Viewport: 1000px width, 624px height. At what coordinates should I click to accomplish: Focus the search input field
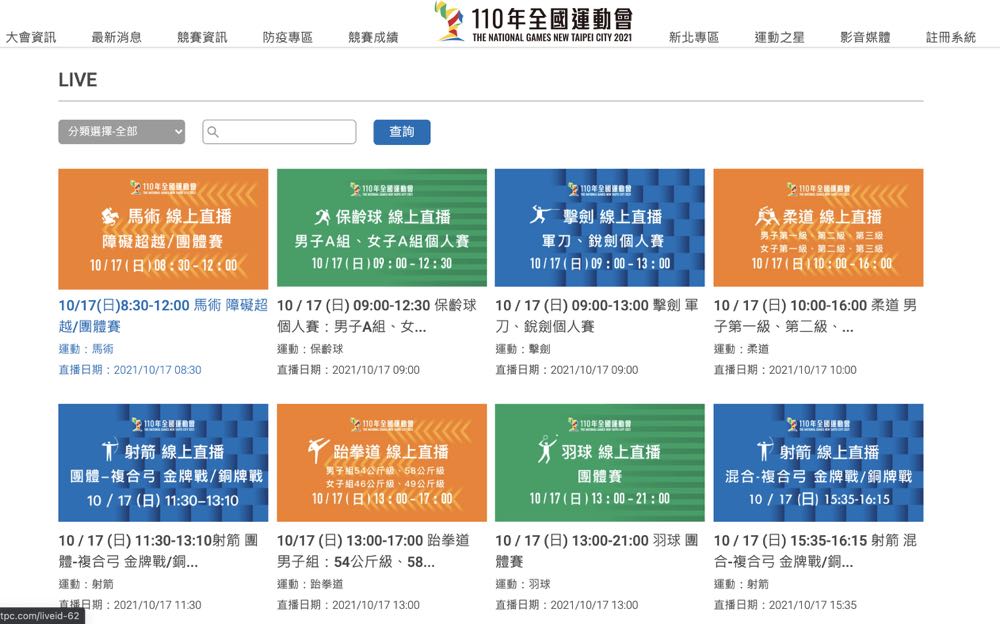[x=279, y=131]
